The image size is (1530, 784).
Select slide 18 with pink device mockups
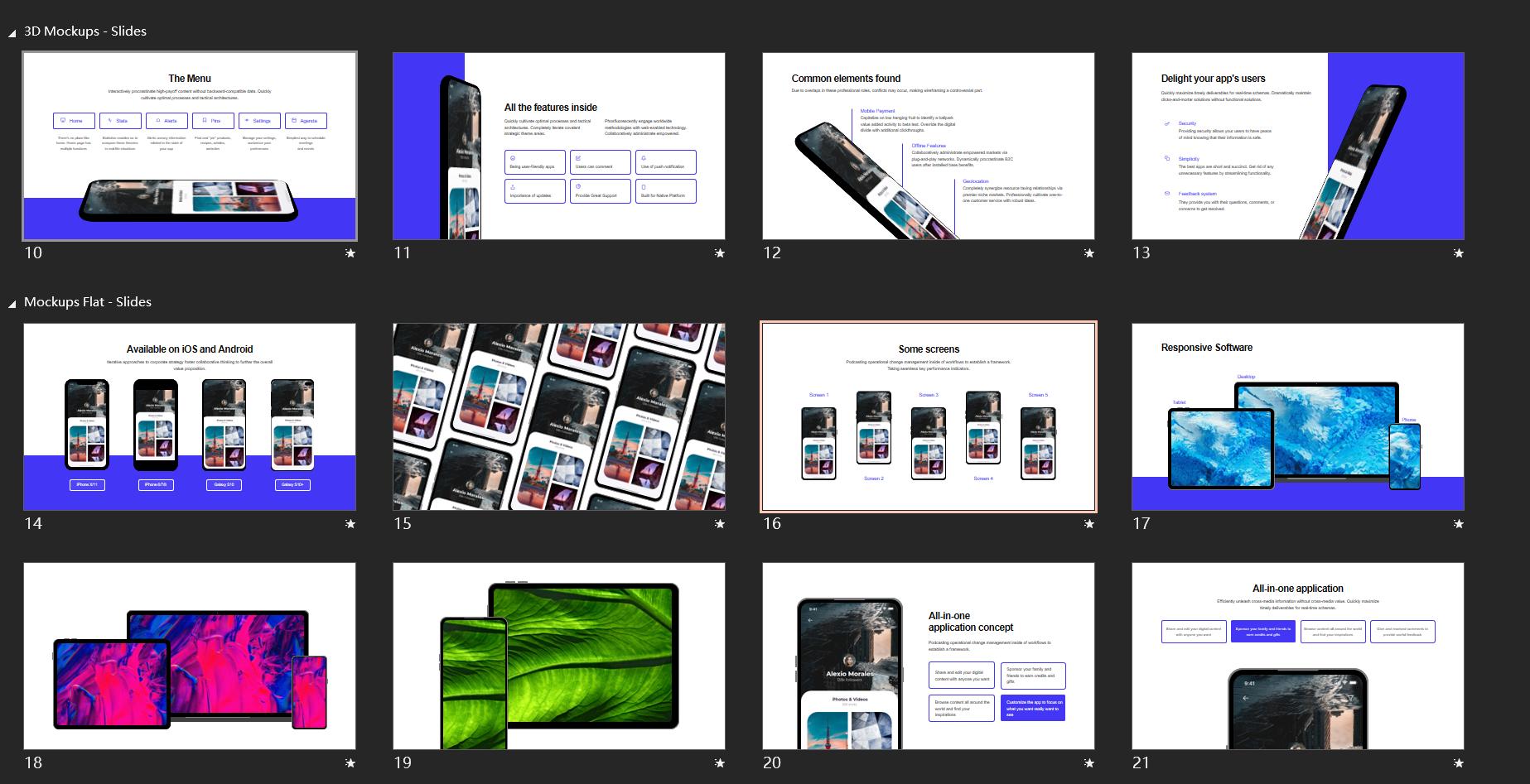pyautogui.click(x=190, y=657)
